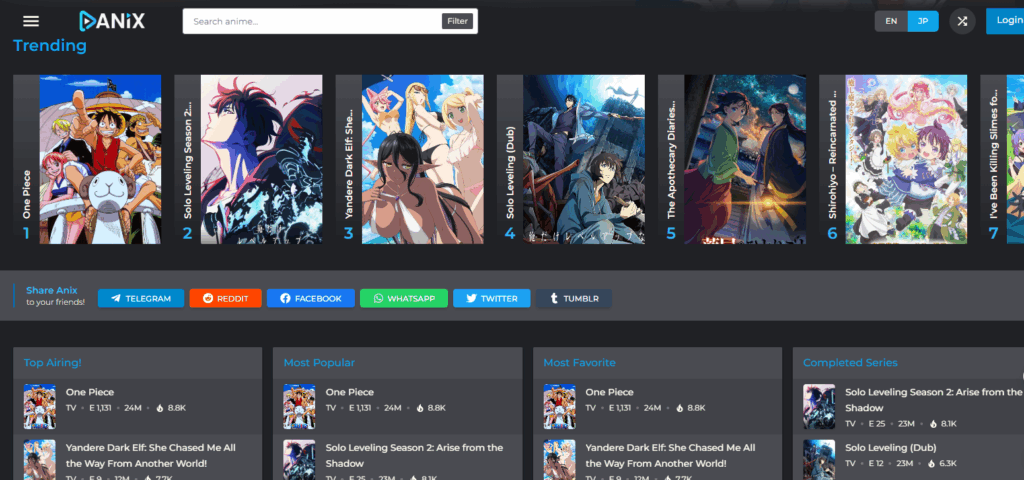1024x480 pixels.
Task: Open the Top Airing section heading
Action: (53, 362)
